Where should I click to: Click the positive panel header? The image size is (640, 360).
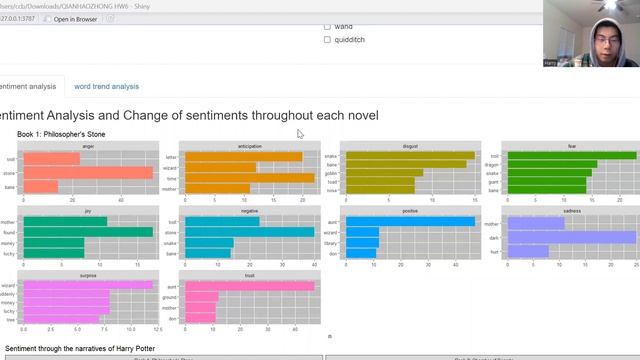click(x=410, y=211)
